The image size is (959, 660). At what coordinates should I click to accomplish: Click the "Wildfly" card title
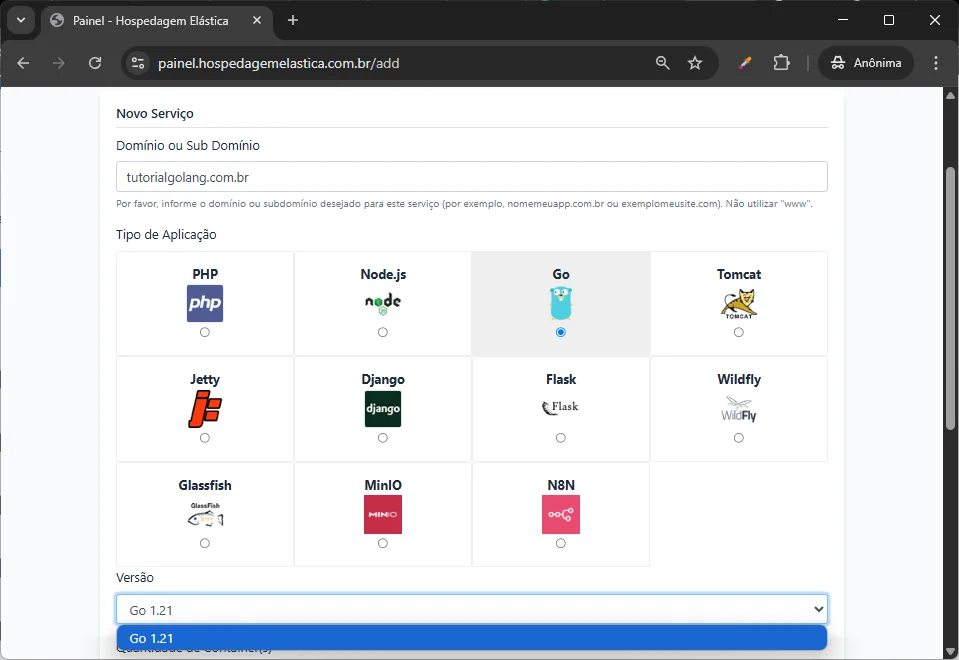[739, 379]
